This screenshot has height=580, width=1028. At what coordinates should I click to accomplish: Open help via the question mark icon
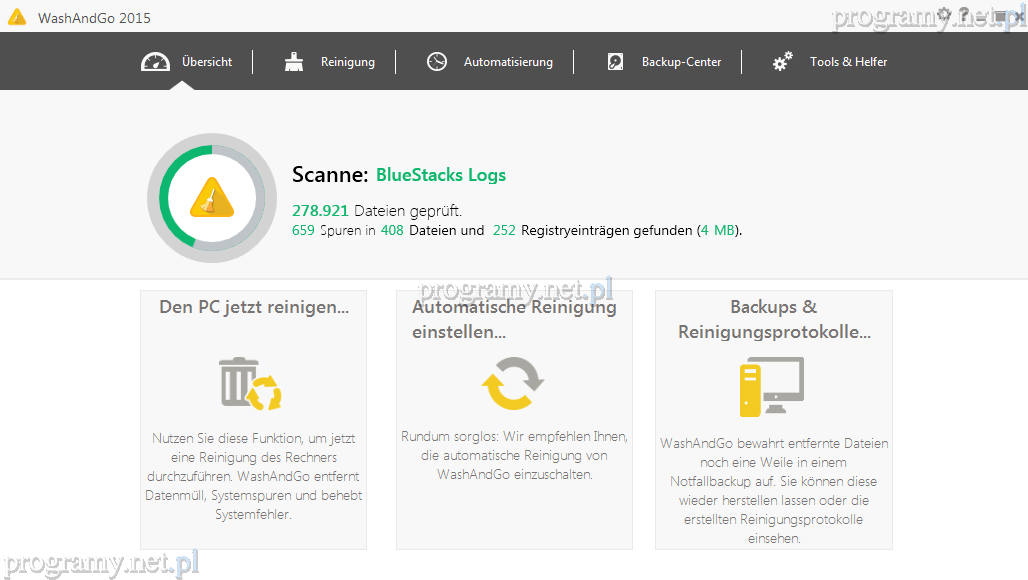pyautogui.click(x=964, y=14)
